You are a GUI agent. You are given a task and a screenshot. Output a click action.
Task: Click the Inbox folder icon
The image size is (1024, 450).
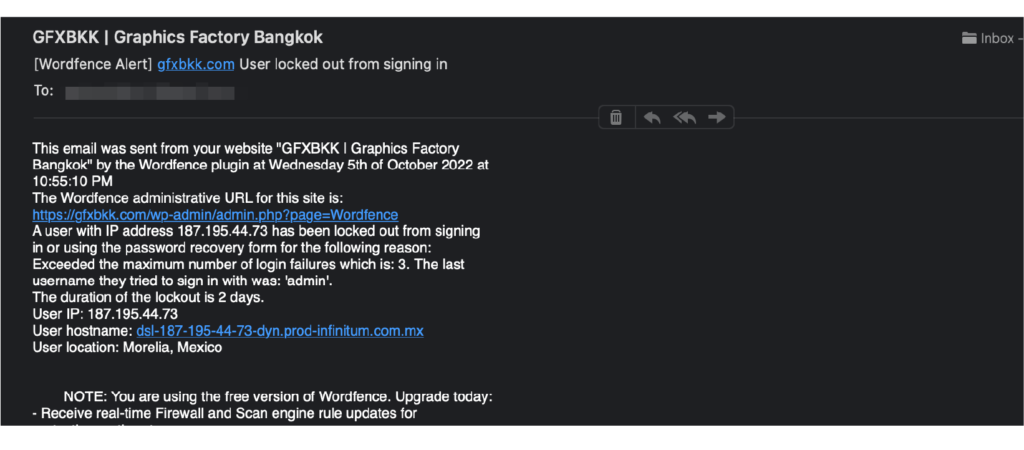pyautogui.click(x=969, y=38)
